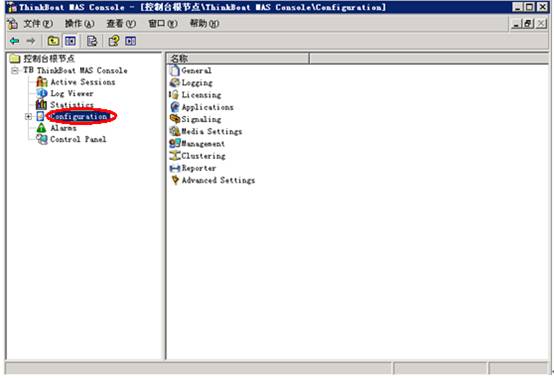Select Control Panel in the tree
The width and height of the screenshot is (554, 379).
click(78, 139)
